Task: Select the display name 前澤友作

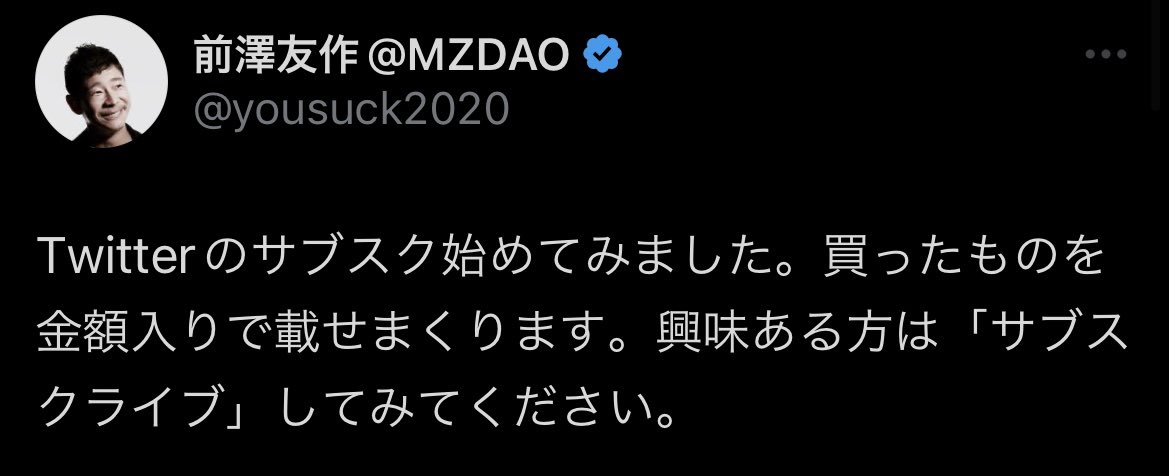Action: coord(276,57)
